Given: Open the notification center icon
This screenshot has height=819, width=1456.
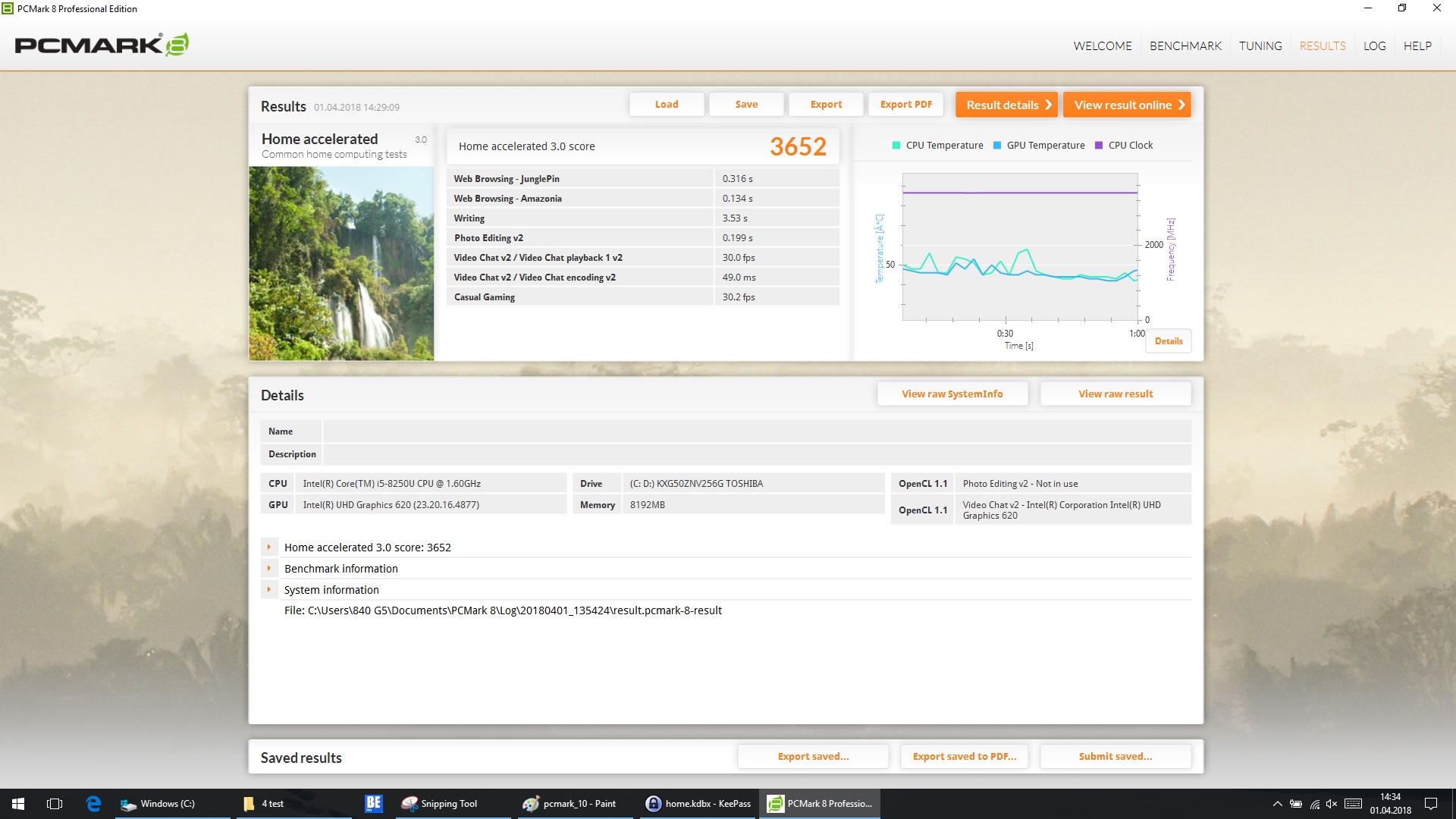Looking at the screenshot, I should [1431, 804].
